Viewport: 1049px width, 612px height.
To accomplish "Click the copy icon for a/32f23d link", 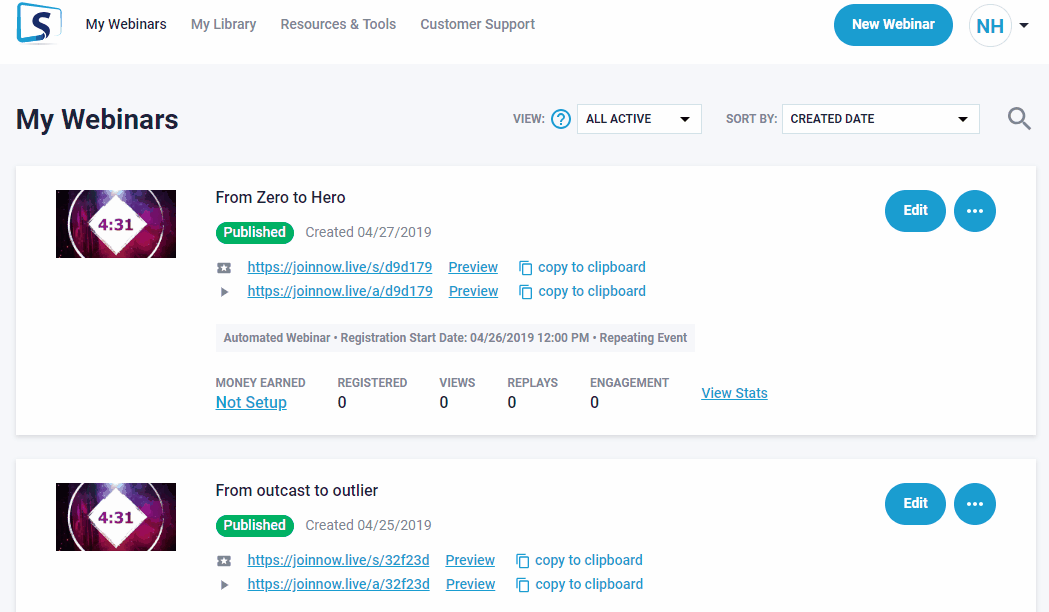I will (523, 585).
